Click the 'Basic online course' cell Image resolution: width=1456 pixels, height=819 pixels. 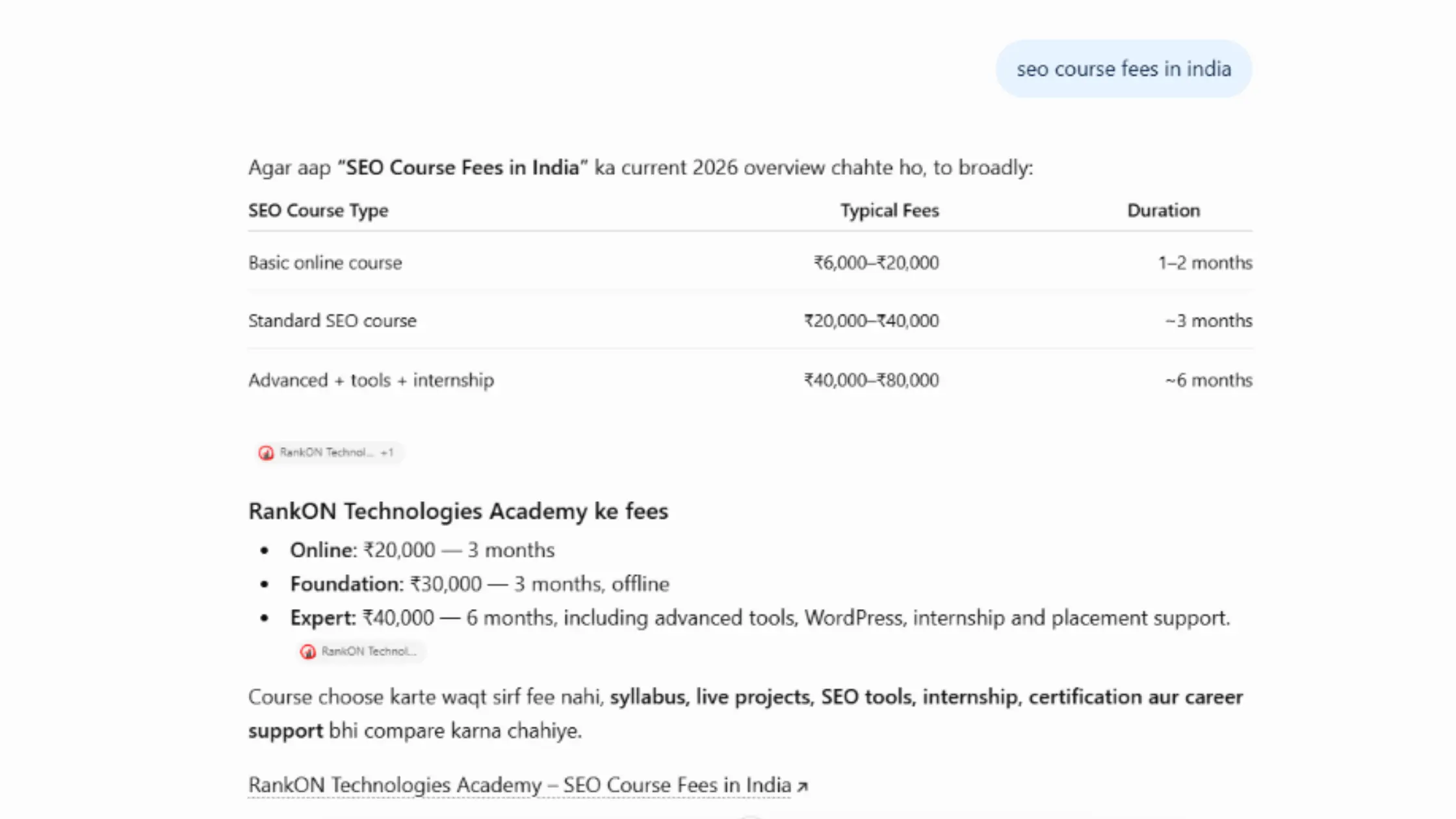(x=325, y=263)
